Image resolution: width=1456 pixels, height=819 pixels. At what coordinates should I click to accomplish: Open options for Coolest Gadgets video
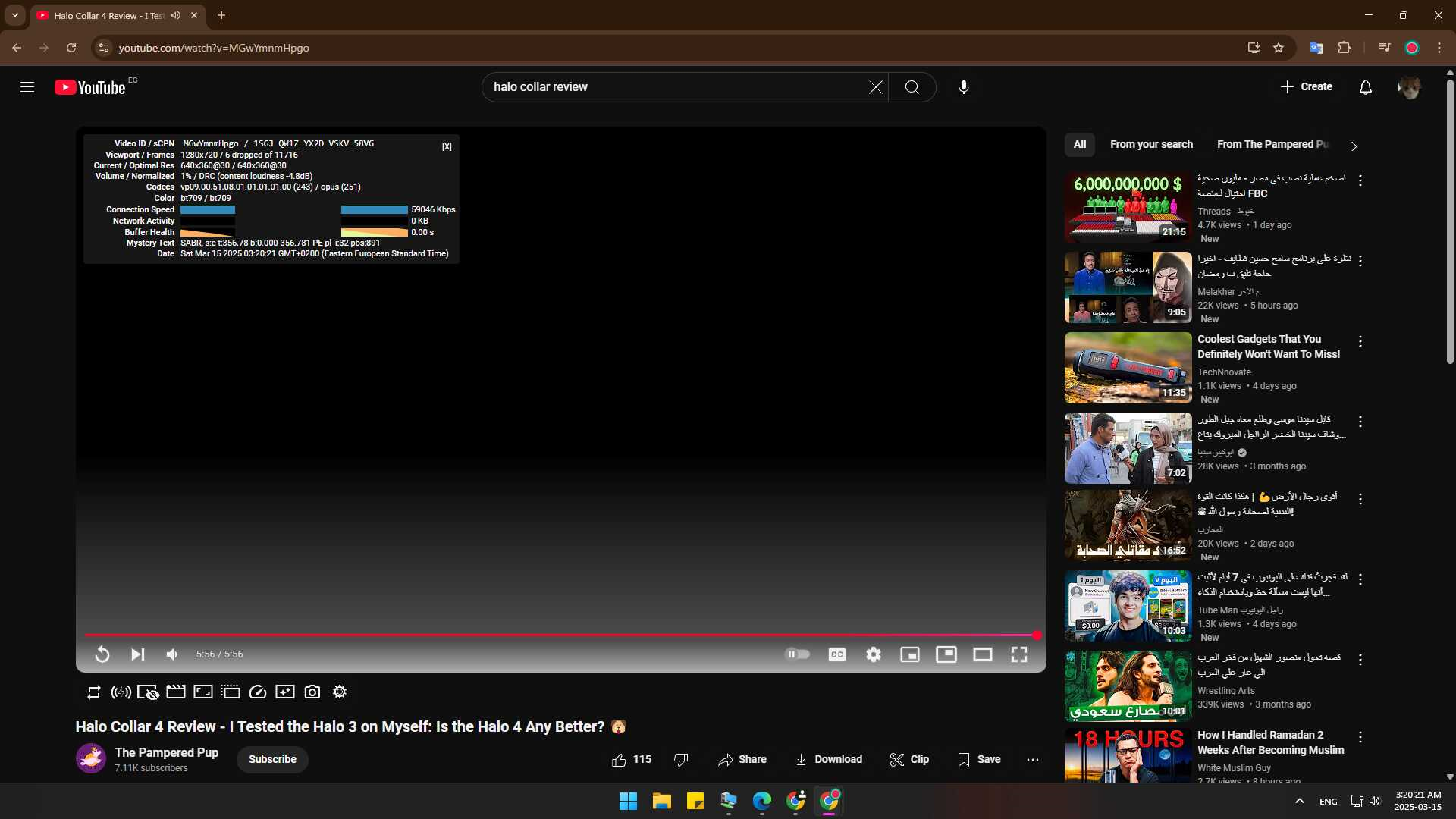[x=1360, y=341]
